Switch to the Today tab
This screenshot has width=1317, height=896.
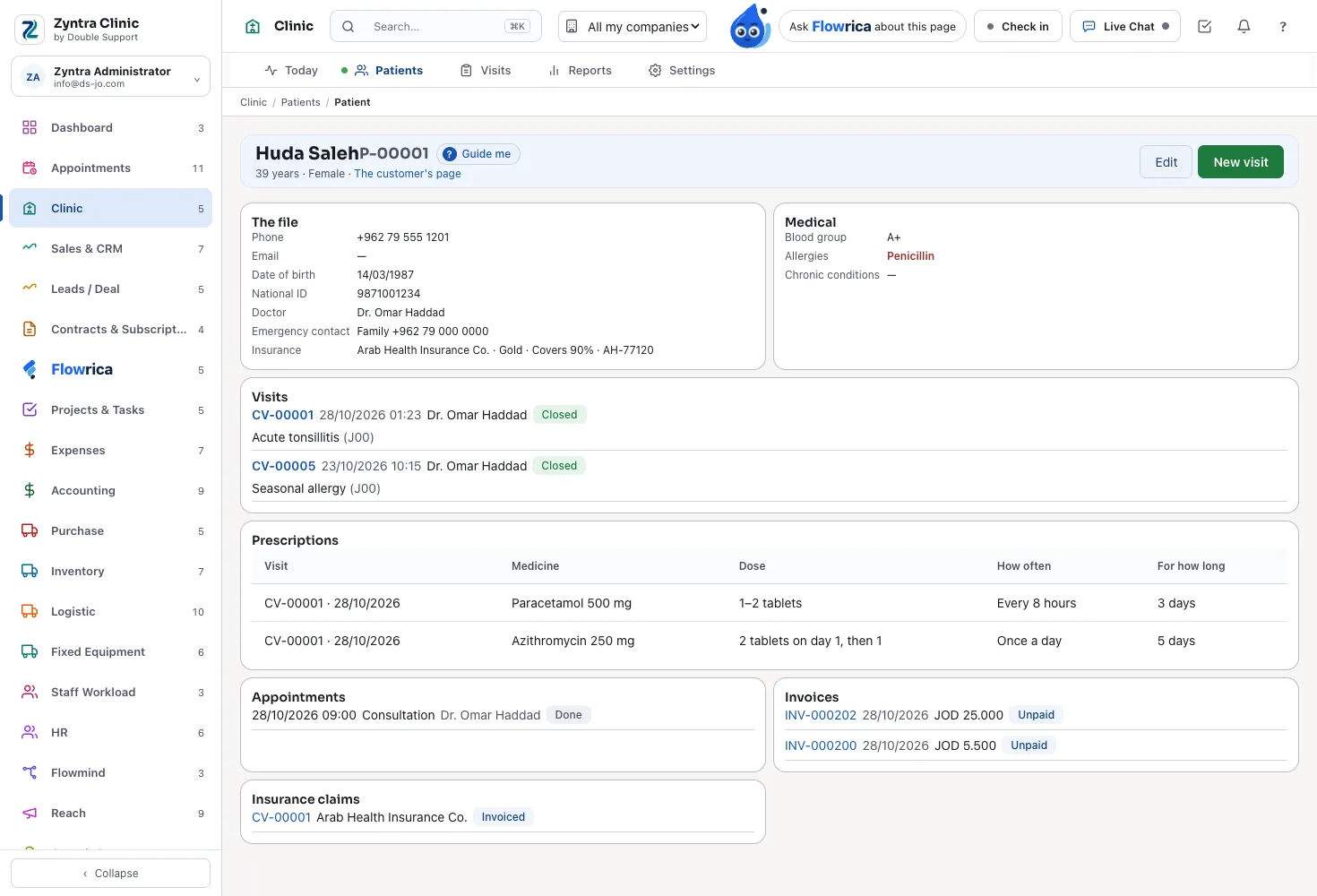pyautogui.click(x=291, y=71)
